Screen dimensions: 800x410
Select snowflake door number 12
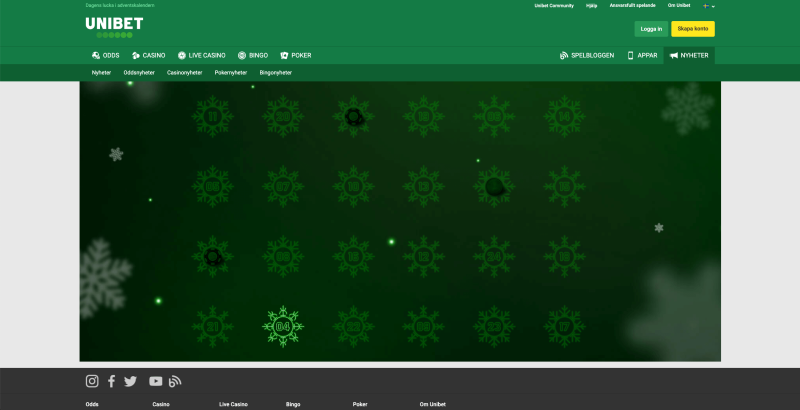[423, 257]
